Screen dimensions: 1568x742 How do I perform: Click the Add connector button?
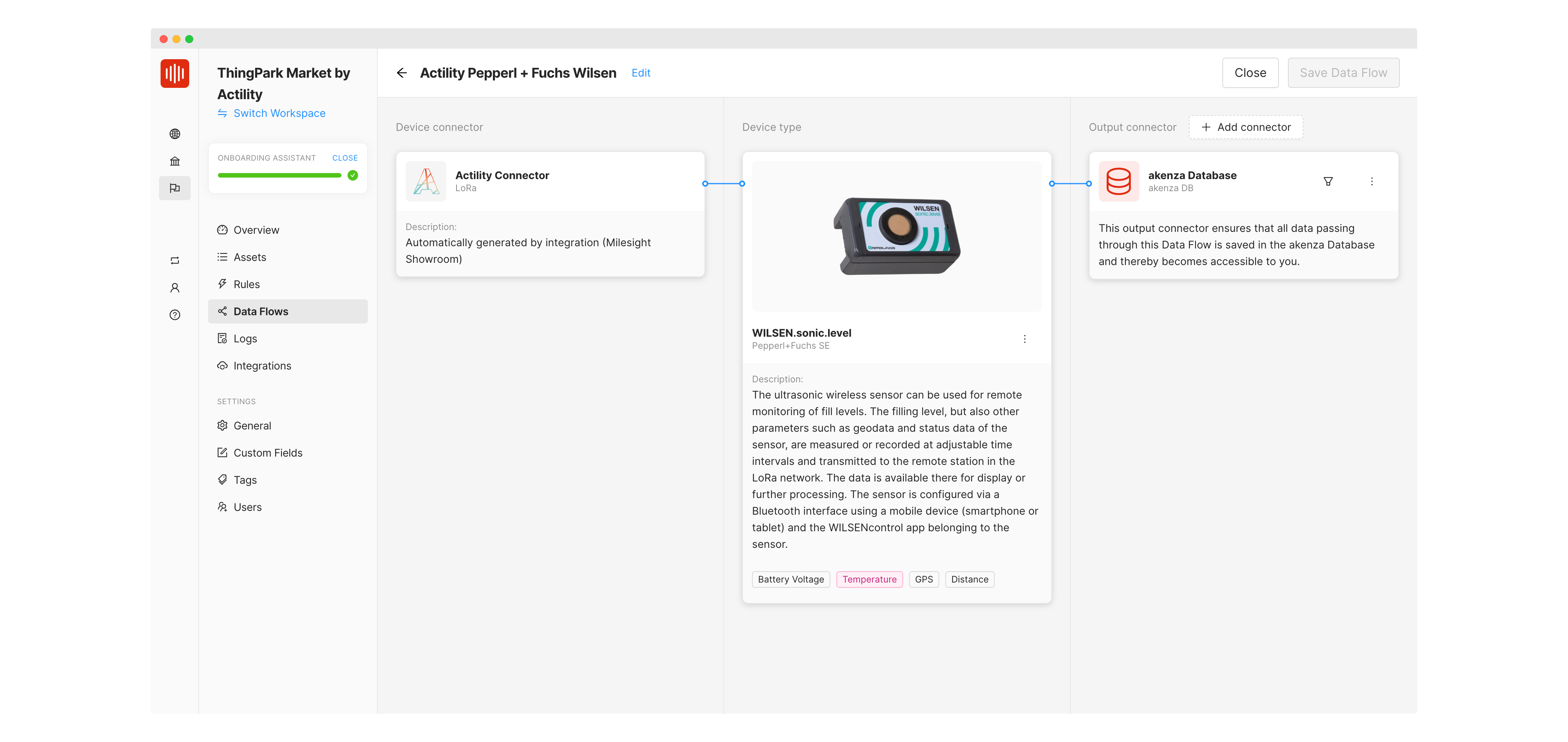click(1246, 127)
